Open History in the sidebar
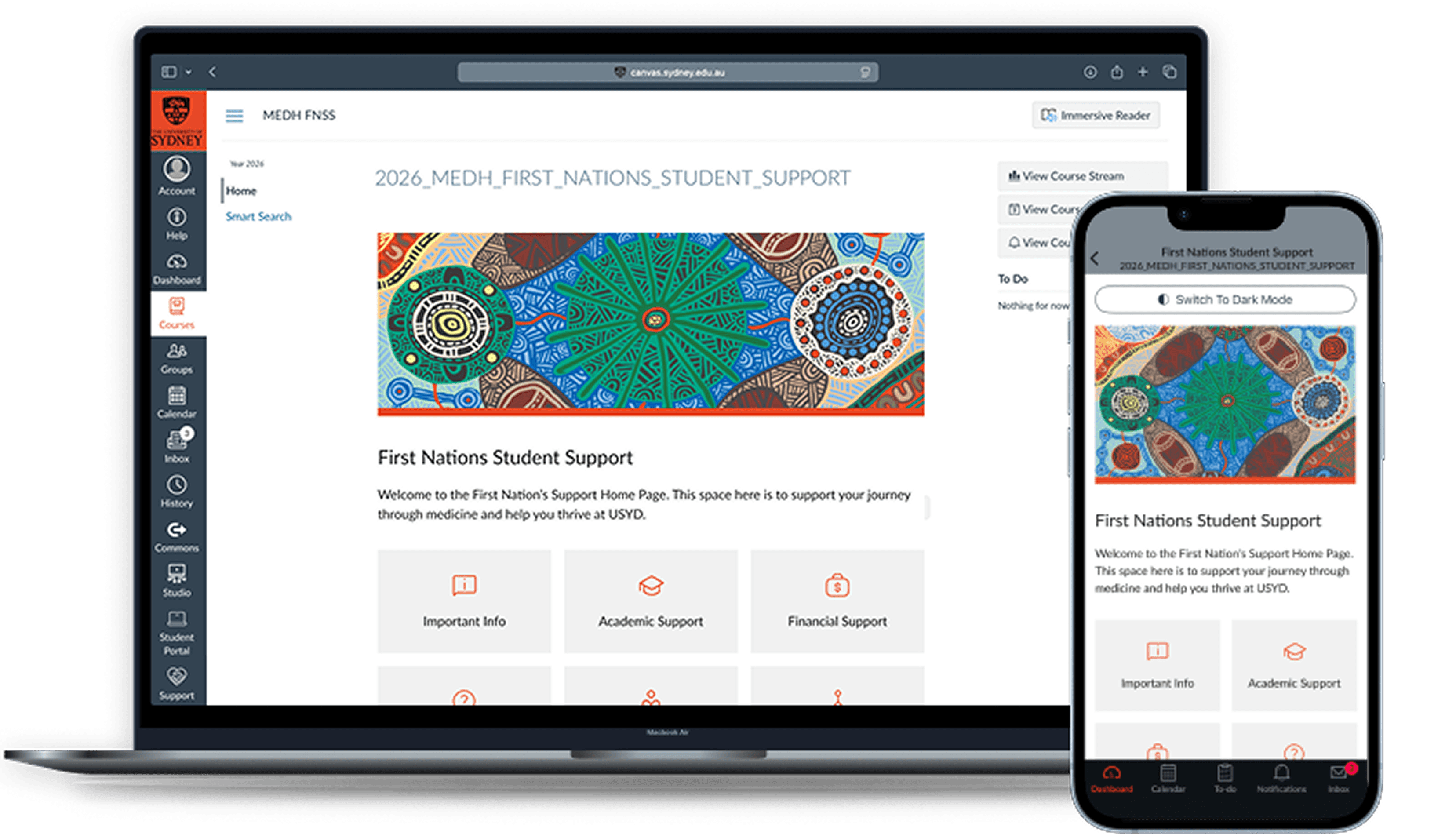 pyautogui.click(x=176, y=492)
